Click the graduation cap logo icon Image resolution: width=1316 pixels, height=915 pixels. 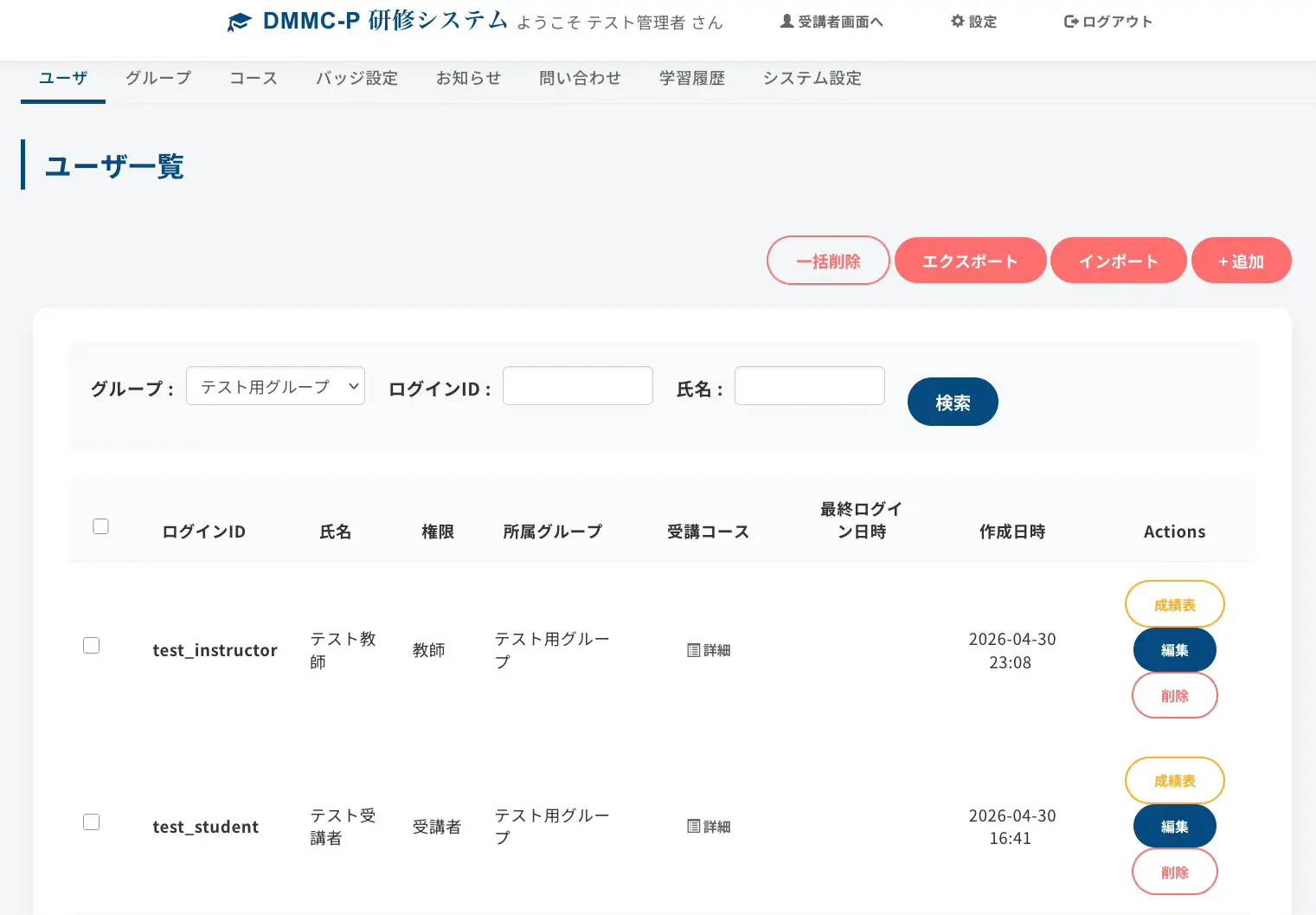tap(239, 23)
